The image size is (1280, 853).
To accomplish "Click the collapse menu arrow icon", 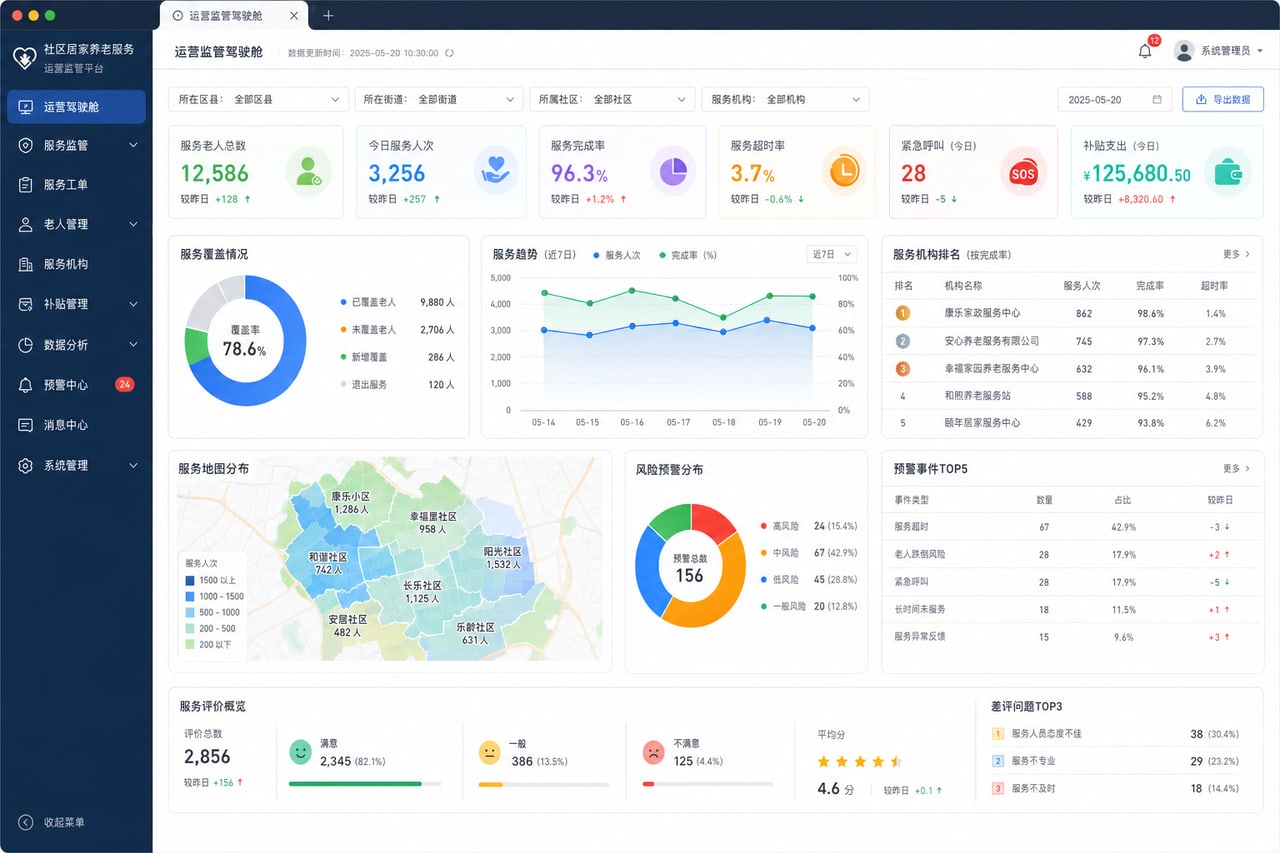I will pos(25,822).
